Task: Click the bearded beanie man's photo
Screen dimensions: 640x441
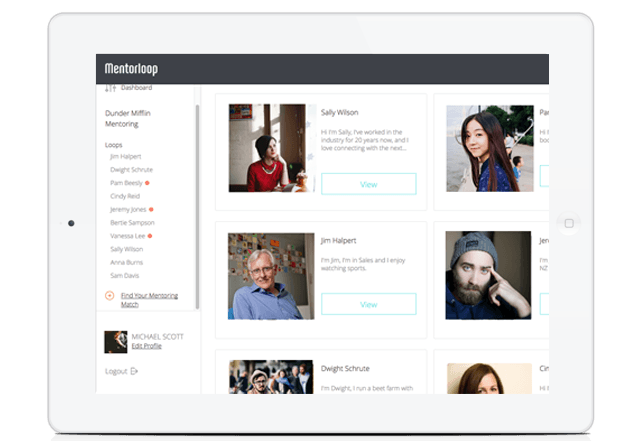Action: click(488, 275)
